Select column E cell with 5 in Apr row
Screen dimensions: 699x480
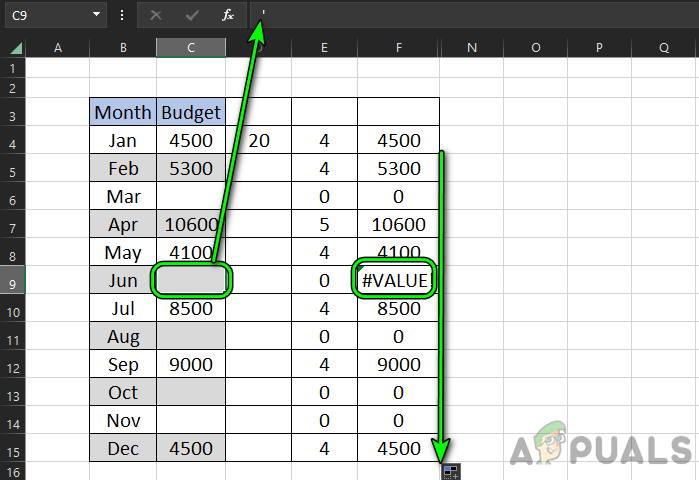click(x=324, y=224)
